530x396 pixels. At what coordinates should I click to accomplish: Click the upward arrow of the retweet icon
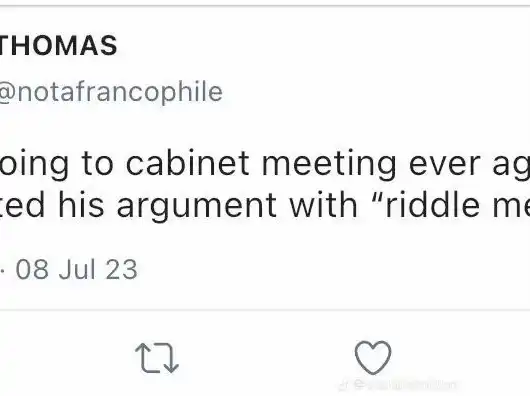tap(144, 356)
